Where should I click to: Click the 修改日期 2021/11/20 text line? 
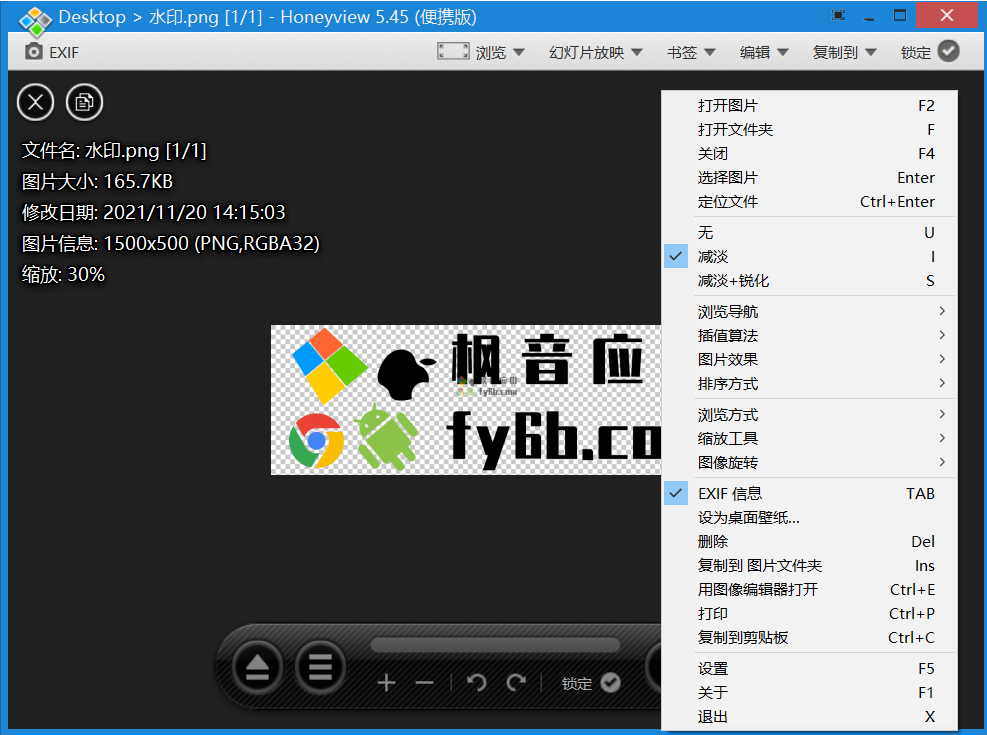pyautogui.click(x=154, y=212)
